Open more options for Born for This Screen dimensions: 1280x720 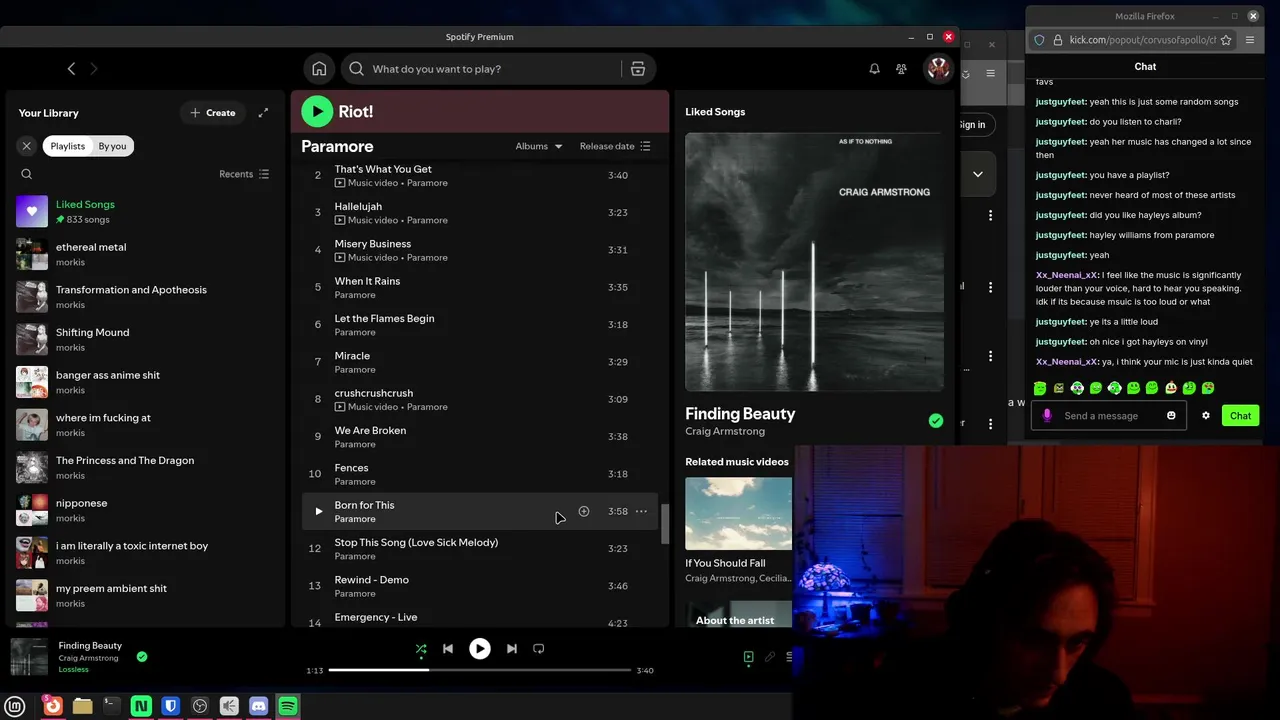pos(641,511)
